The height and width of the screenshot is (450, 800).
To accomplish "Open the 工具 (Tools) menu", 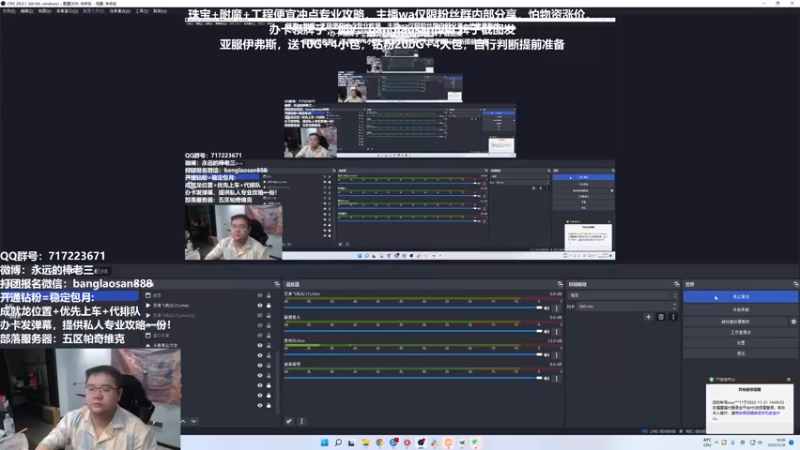I will click(x=141, y=11).
